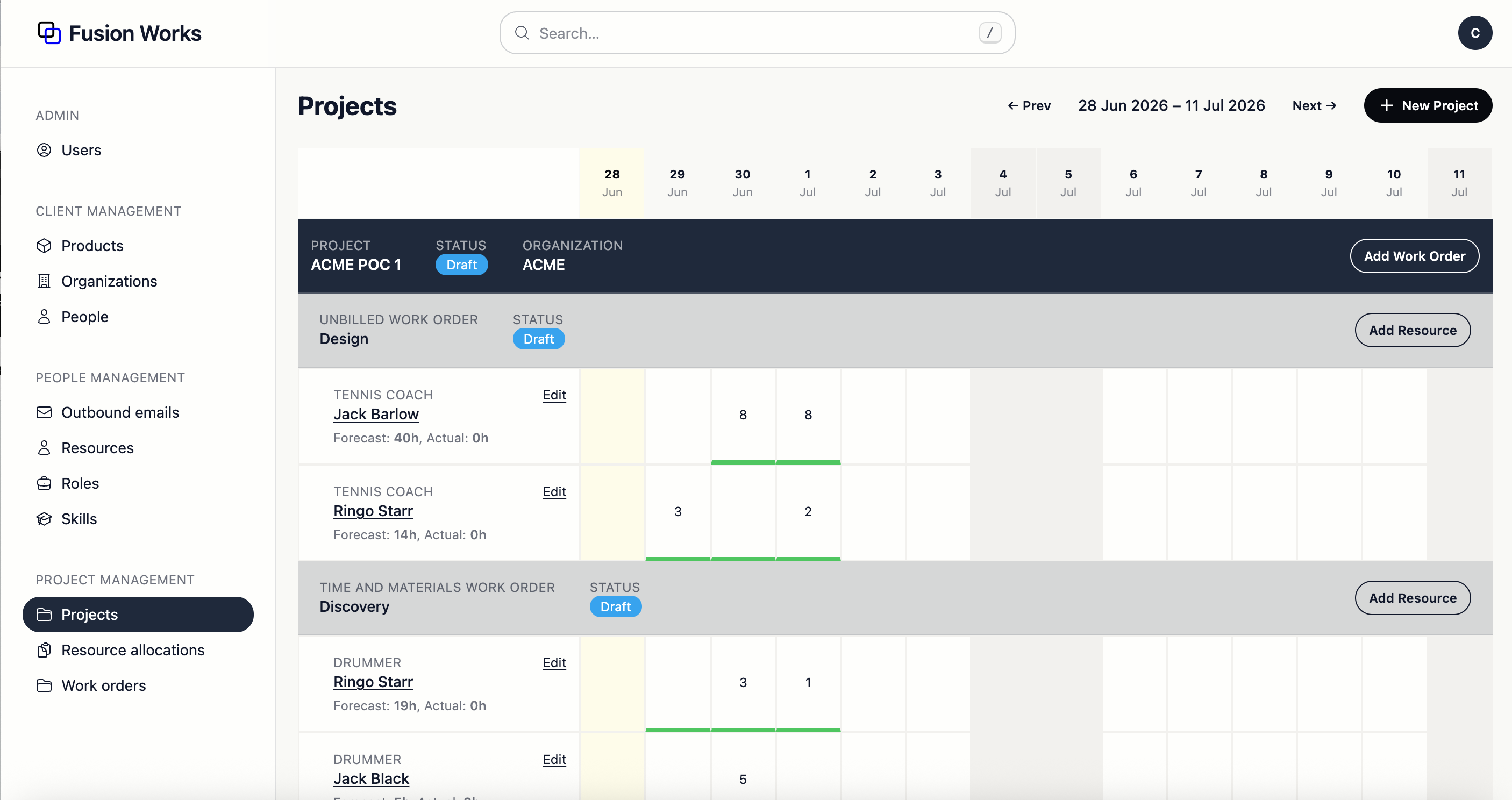This screenshot has height=800, width=1512.
Task: Click the project's Draft status badge
Action: [x=461, y=265]
